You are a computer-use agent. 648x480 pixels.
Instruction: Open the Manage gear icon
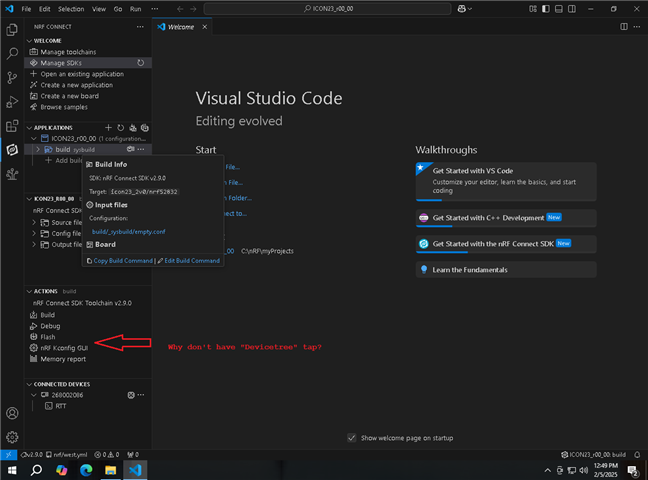point(12,437)
